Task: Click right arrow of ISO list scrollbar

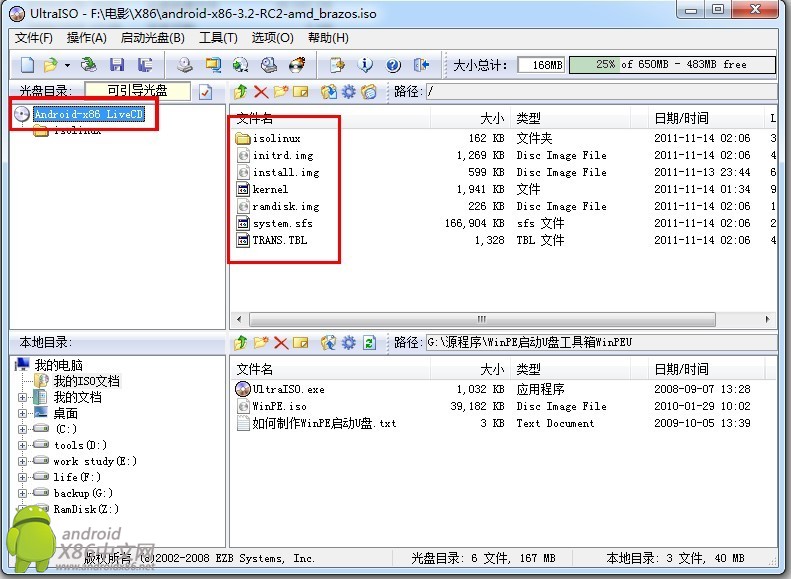Action: [x=767, y=319]
